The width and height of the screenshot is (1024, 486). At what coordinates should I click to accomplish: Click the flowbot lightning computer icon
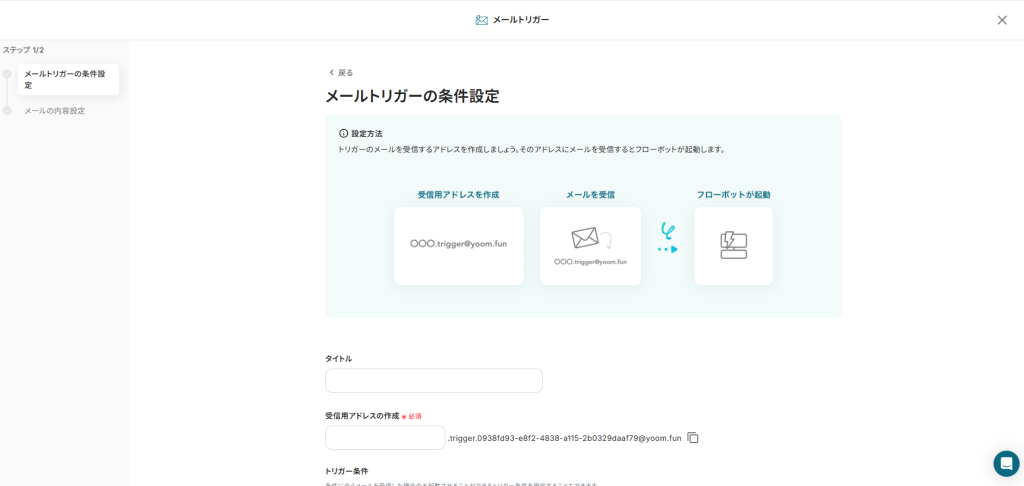733,245
